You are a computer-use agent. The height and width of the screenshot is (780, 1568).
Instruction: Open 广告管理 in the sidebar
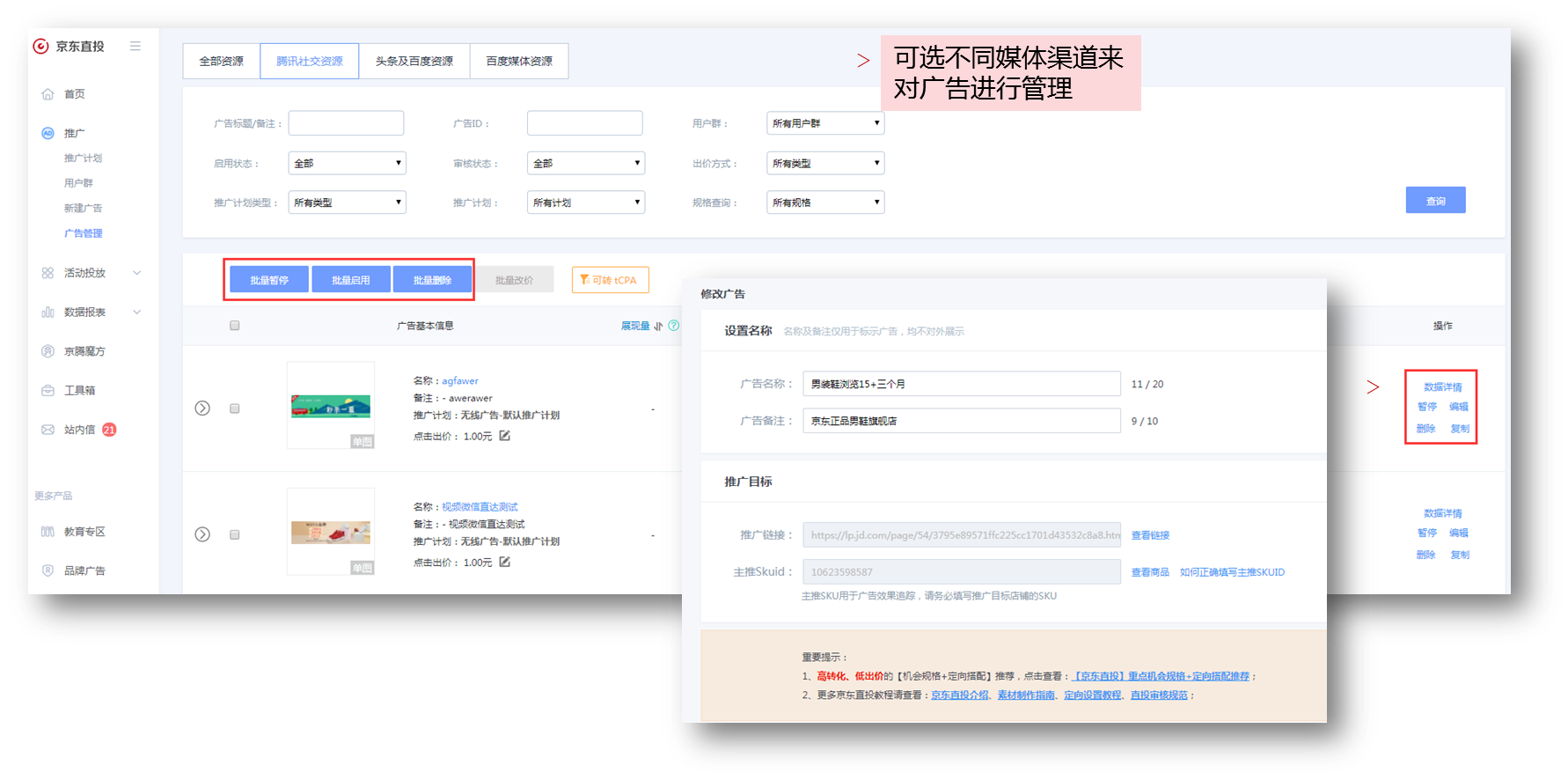84,233
